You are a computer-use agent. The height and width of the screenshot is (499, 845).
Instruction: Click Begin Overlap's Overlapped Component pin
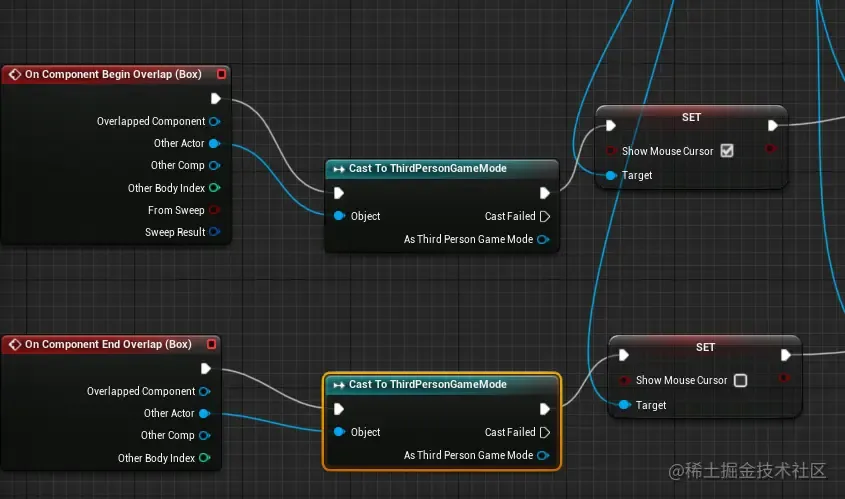[214, 121]
